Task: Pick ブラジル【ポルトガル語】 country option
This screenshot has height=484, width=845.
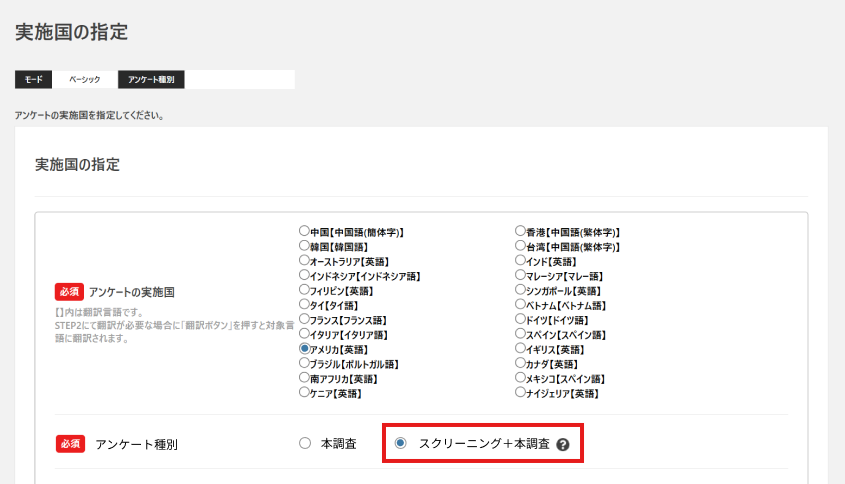Action: [304, 364]
